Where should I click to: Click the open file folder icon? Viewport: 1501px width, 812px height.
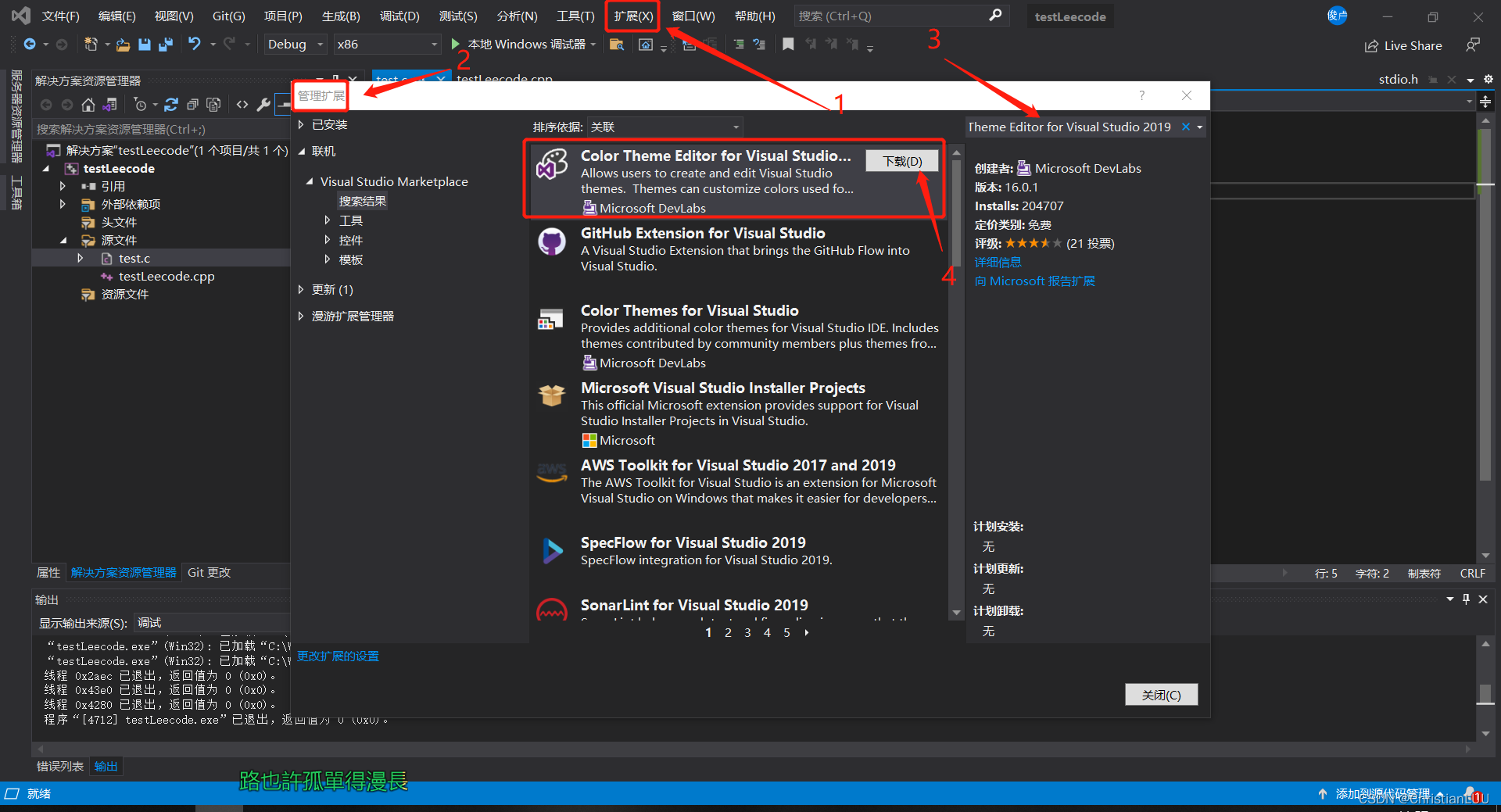click(123, 45)
